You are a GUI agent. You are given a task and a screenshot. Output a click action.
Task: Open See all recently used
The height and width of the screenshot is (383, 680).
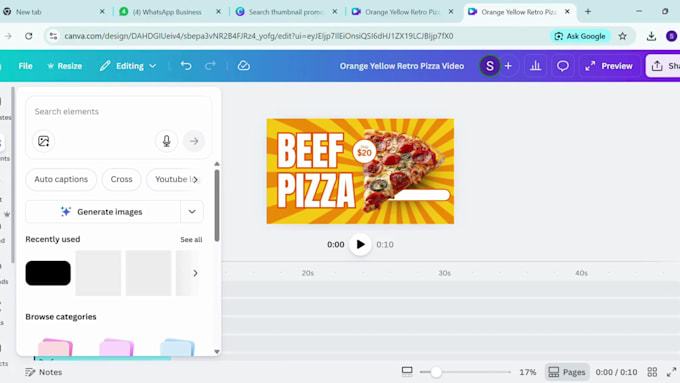(x=191, y=239)
